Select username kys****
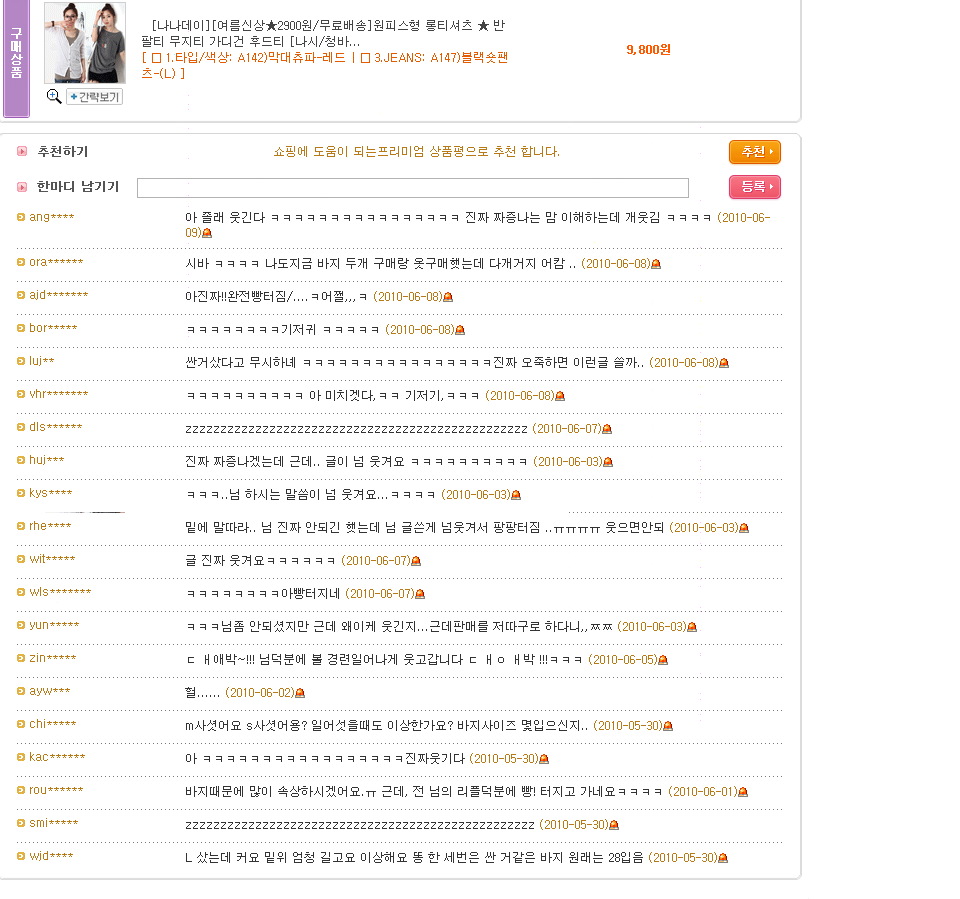The width and height of the screenshot is (960, 899). 51,494
